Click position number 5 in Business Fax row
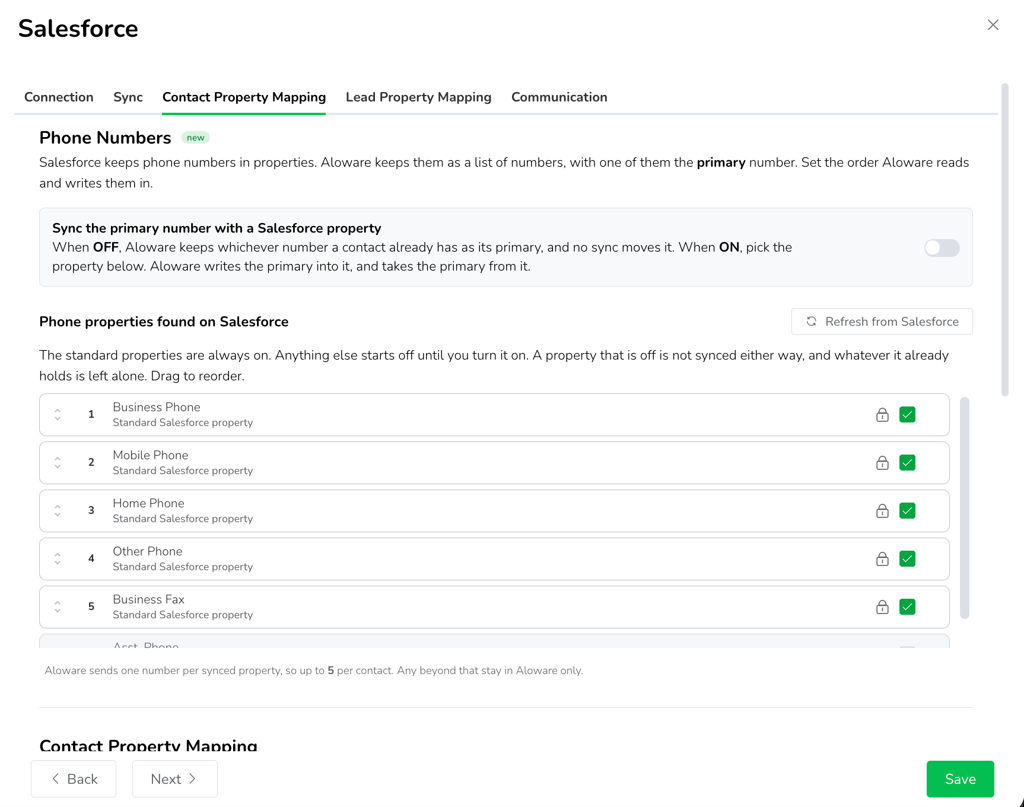The height and width of the screenshot is (807, 1024). pos(91,607)
